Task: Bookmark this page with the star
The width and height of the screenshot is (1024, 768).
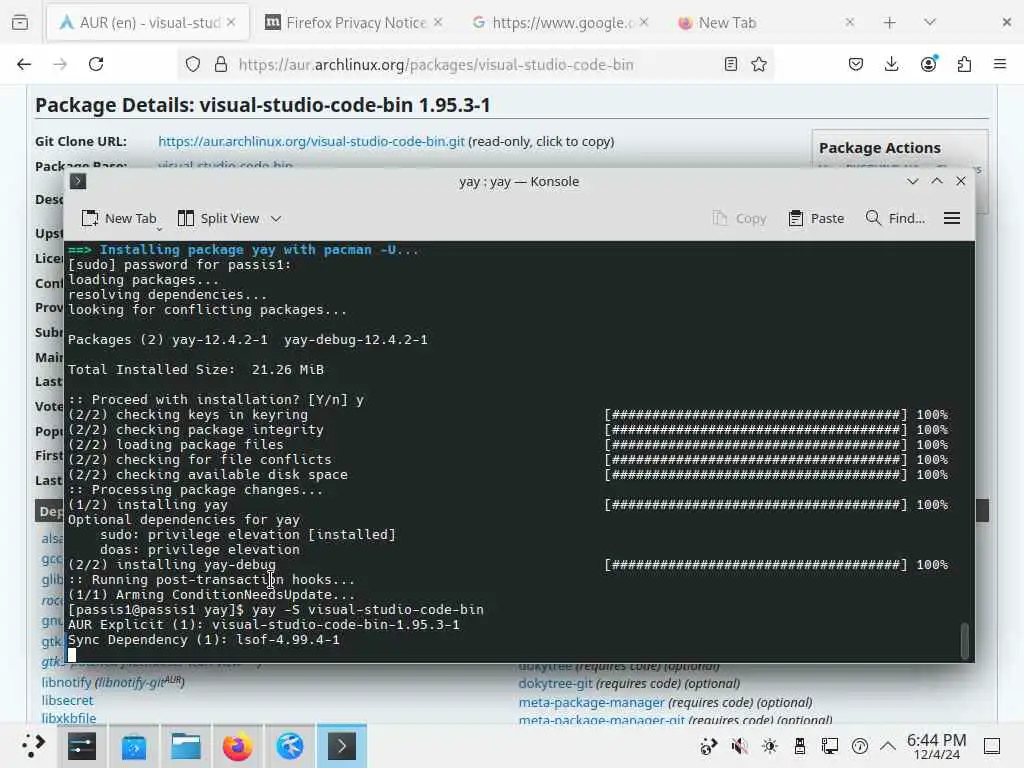Action: (759, 64)
